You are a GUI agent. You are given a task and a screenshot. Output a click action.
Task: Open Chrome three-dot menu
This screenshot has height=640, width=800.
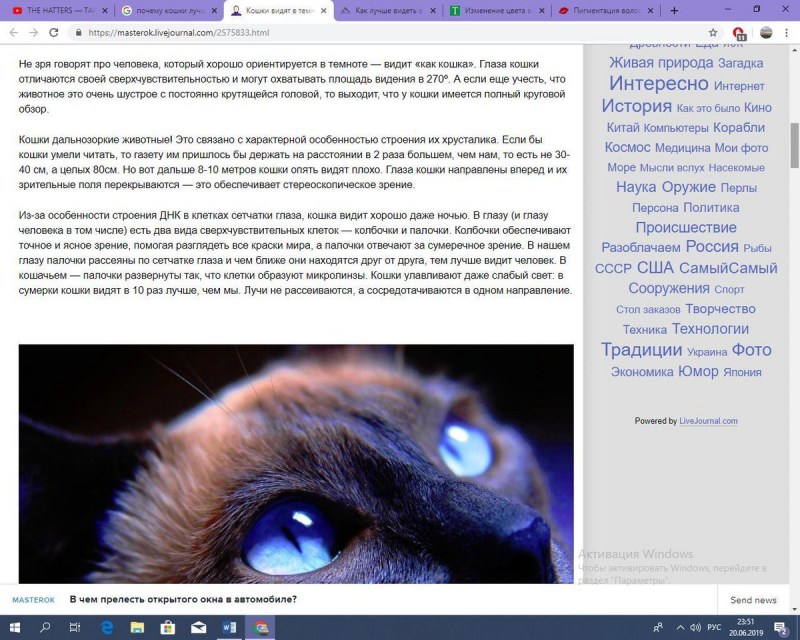786,33
